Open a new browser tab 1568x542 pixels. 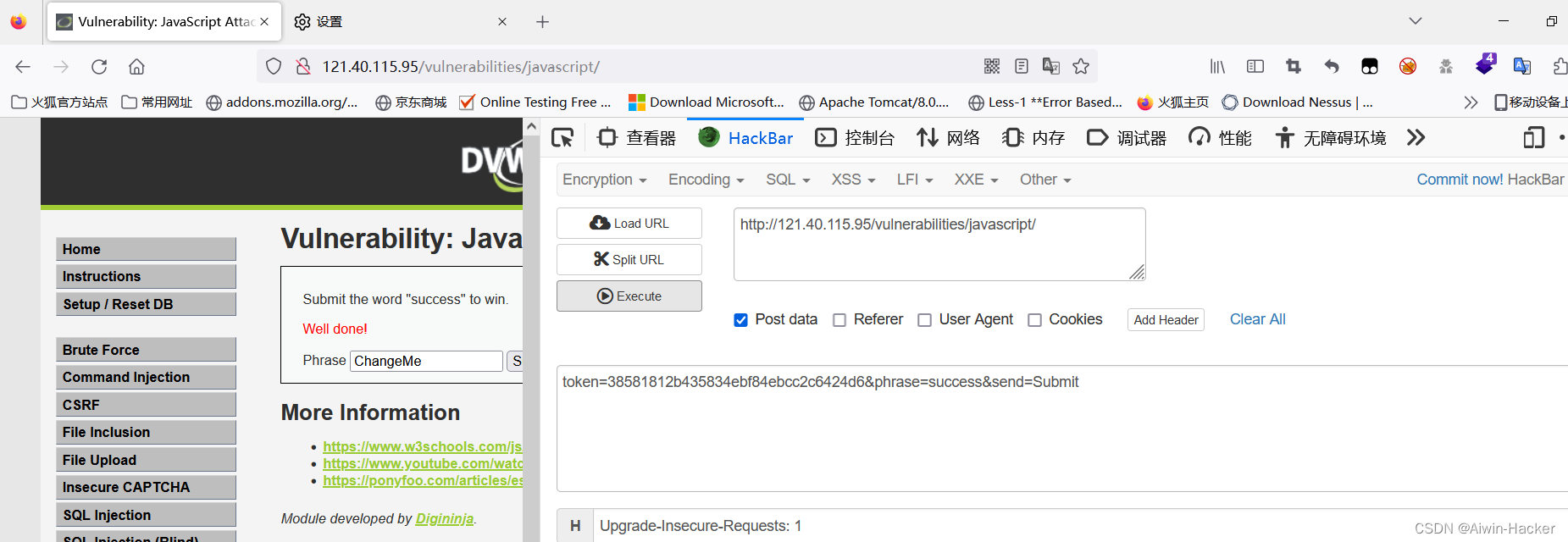click(x=543, y=22)
